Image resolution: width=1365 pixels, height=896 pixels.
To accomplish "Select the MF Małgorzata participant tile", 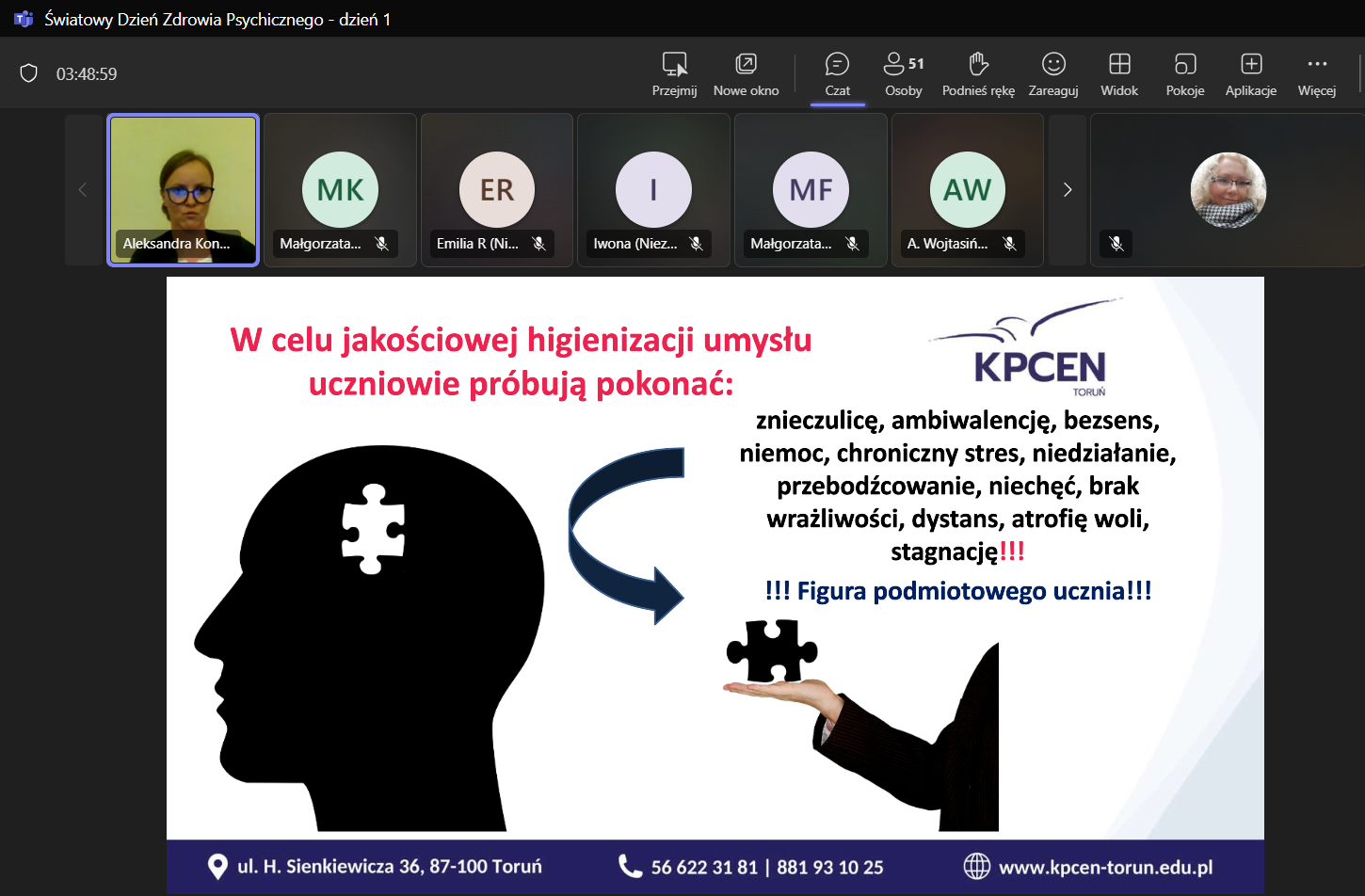I will coord(811,190).
